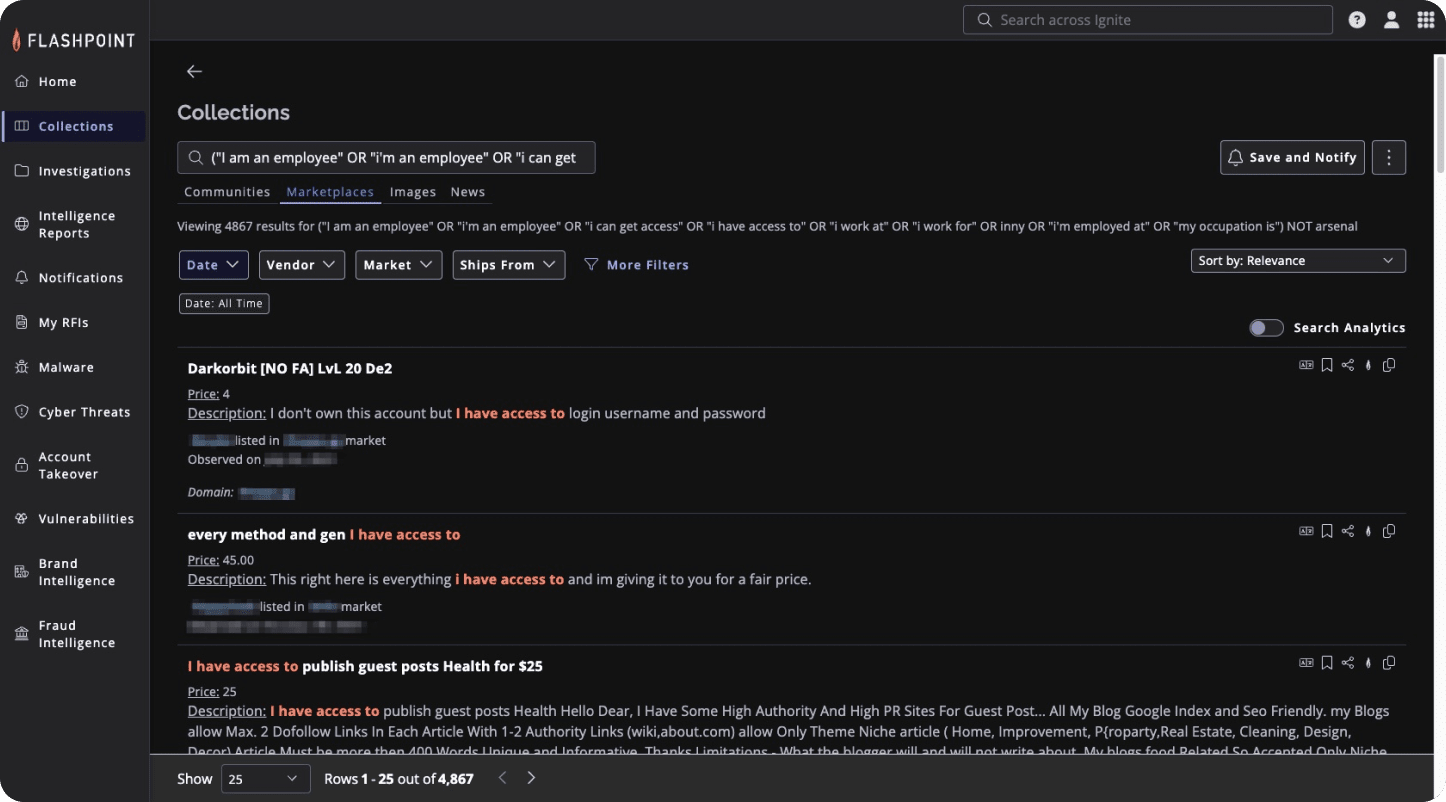Image resolution: width=1446 pixels, height=802 pixels.
Task: Switch to the Images tab
Action: (413, 192)
